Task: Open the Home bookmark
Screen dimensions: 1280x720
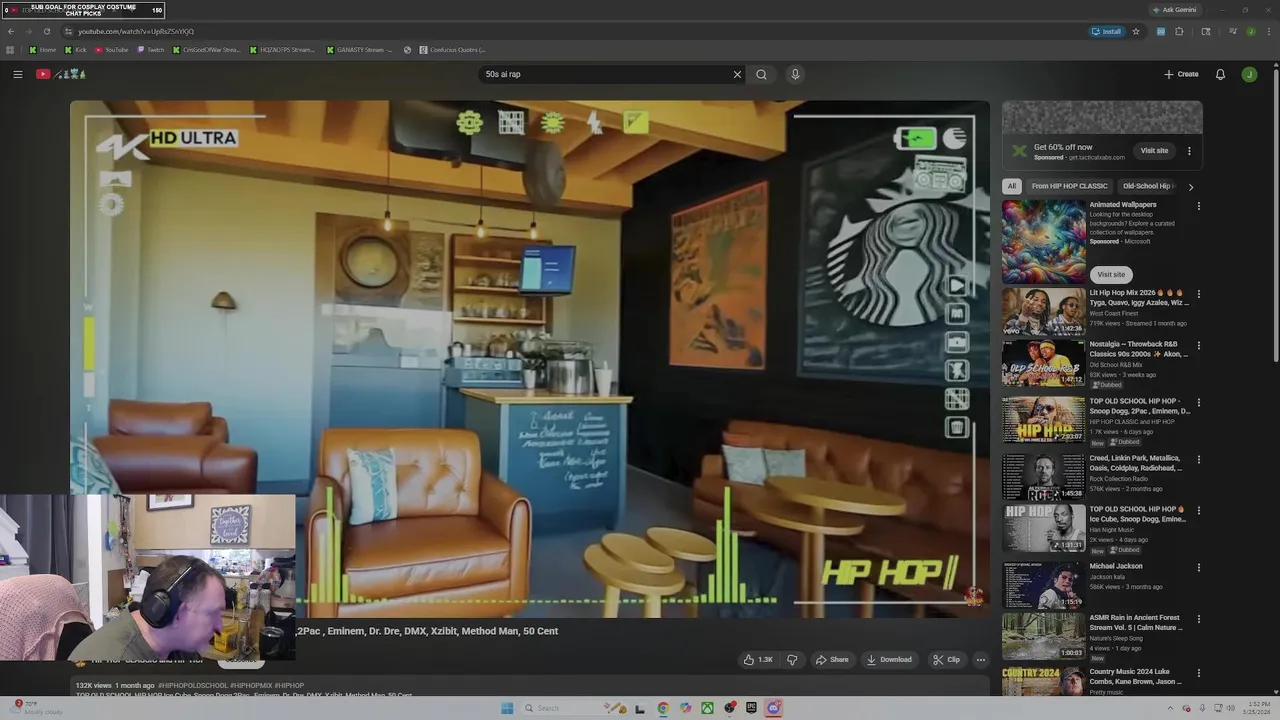Action: coord(43,49)
